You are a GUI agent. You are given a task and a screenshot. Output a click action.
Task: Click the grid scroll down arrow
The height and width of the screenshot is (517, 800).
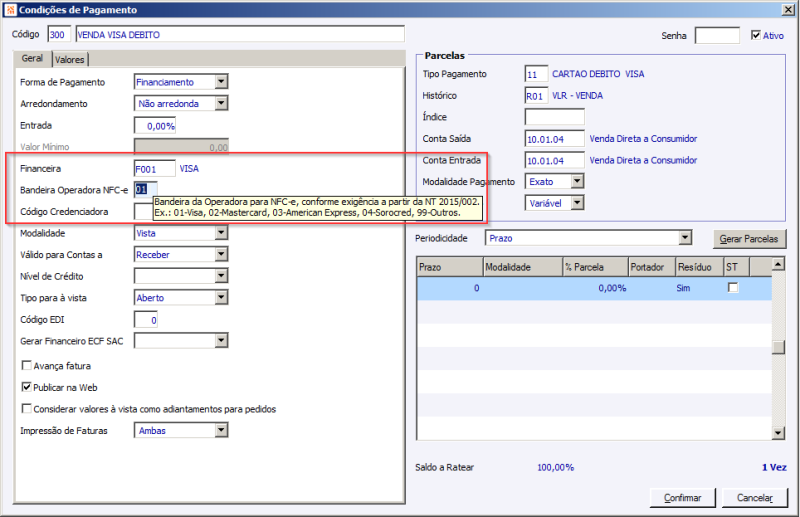click(778, 433)
